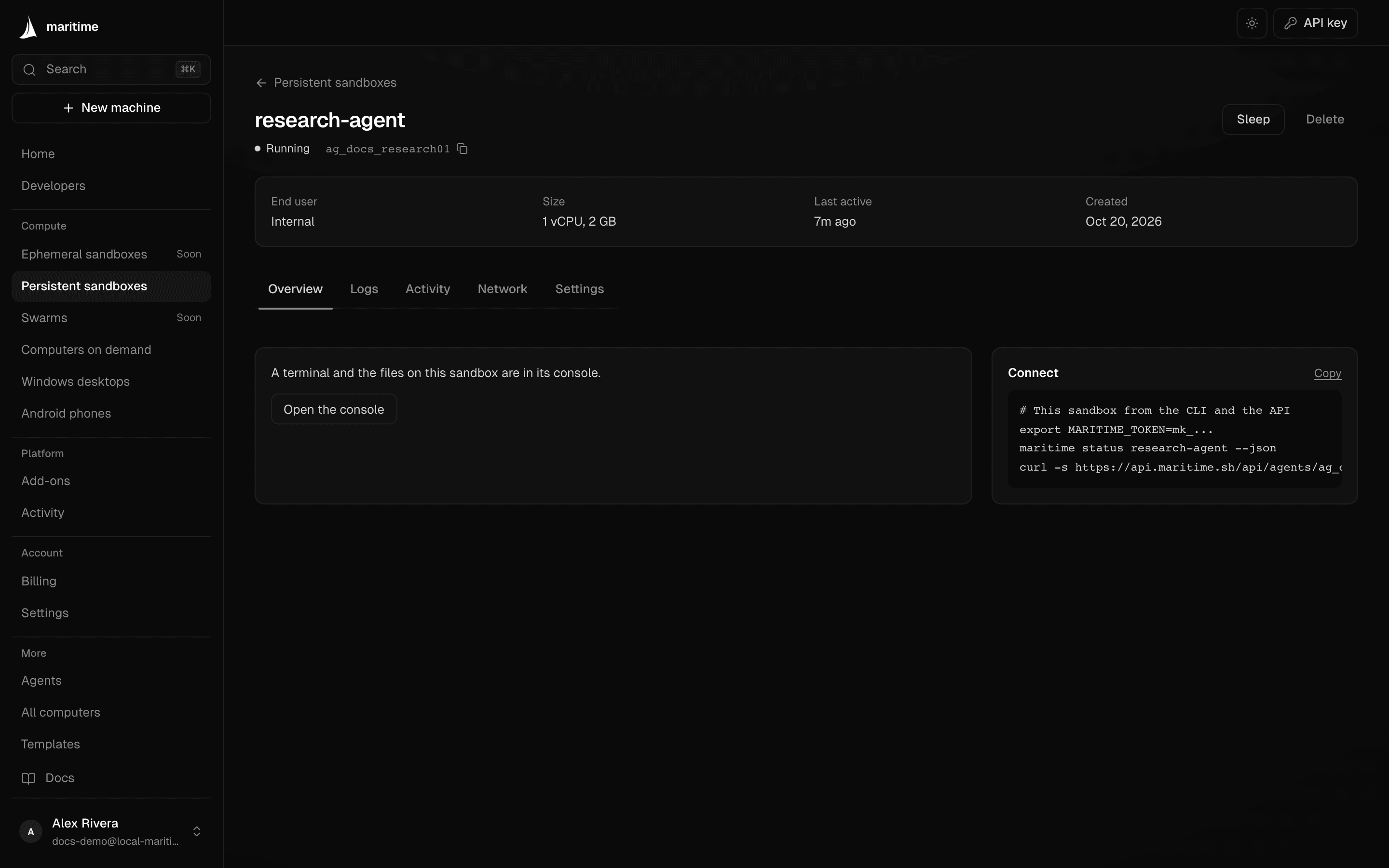
Task: Create a New machine
Action: coord(111,108)
